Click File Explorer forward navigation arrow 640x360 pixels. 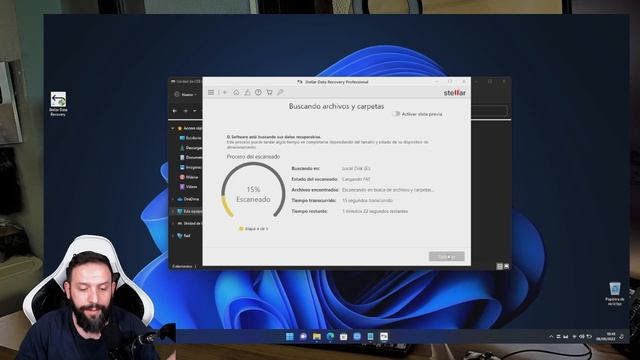(185, 111)
